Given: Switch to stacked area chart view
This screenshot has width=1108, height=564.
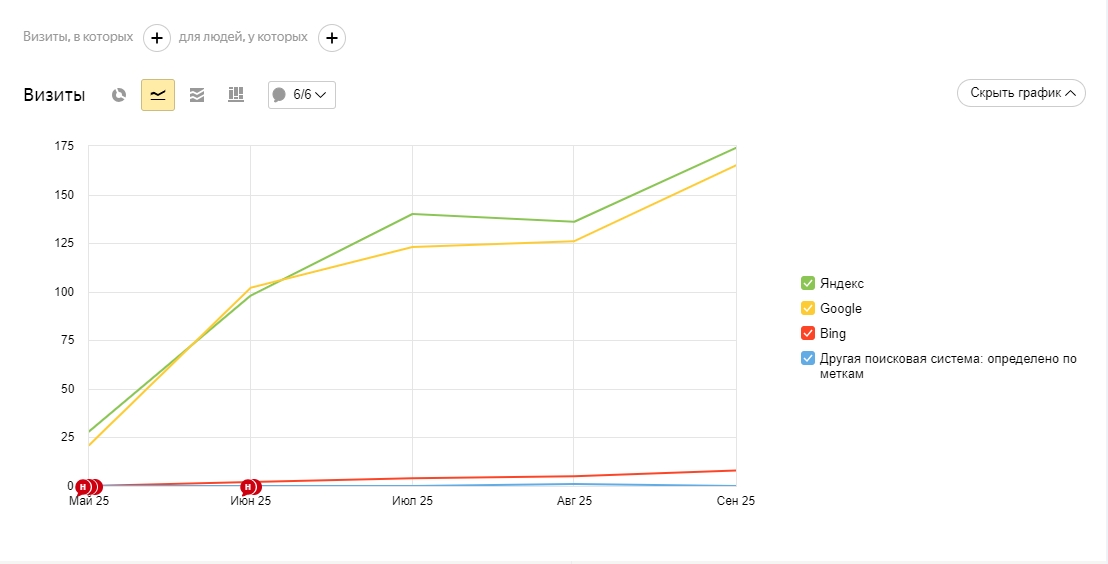Looking at the screenshot, I should pyautogui.click(x=197, y=95).
